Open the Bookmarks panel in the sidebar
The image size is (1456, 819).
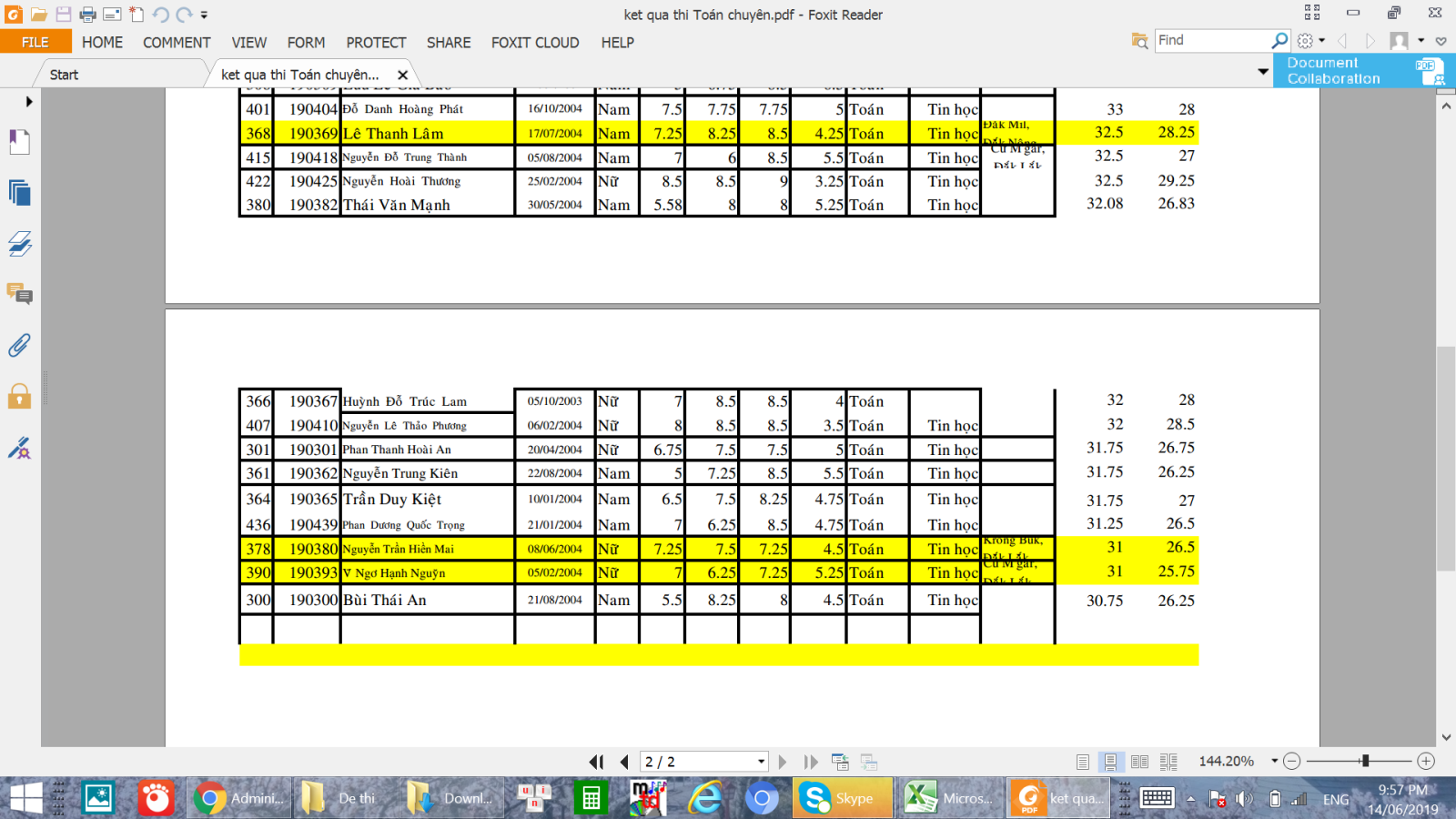click(19, 142)
